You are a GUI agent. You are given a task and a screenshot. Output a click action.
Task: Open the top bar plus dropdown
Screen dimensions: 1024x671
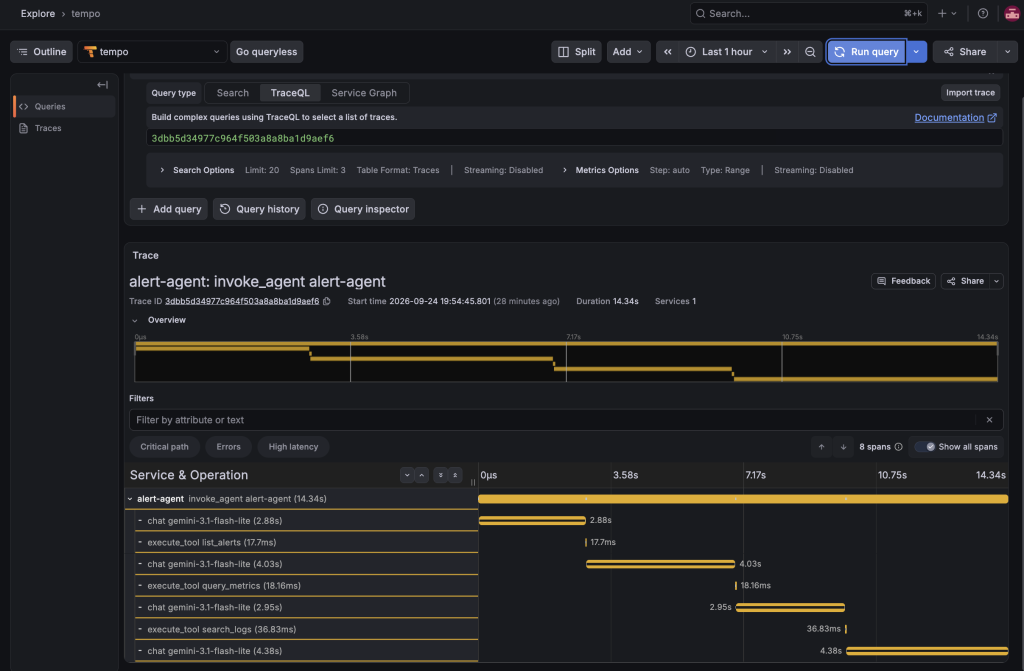(x=947, y=14)
